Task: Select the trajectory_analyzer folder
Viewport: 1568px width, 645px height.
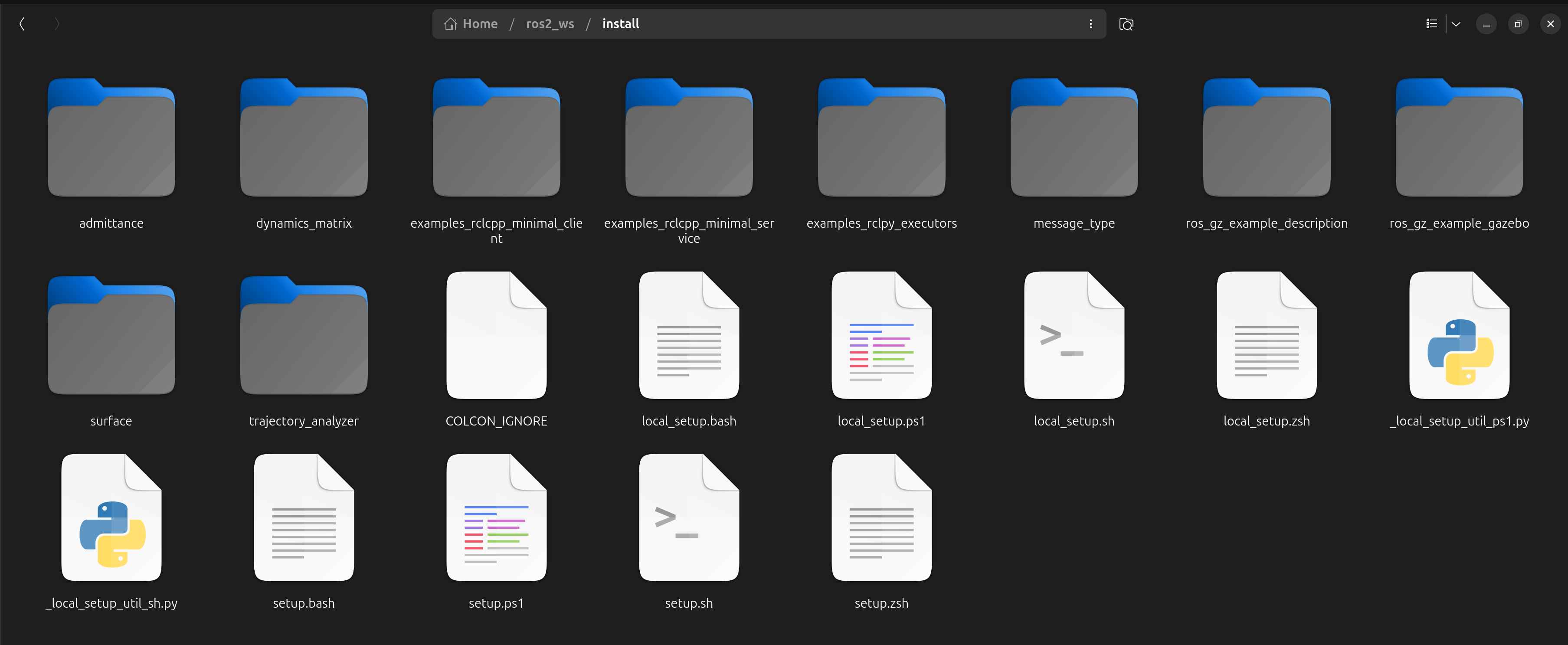Action: [304, 336]
